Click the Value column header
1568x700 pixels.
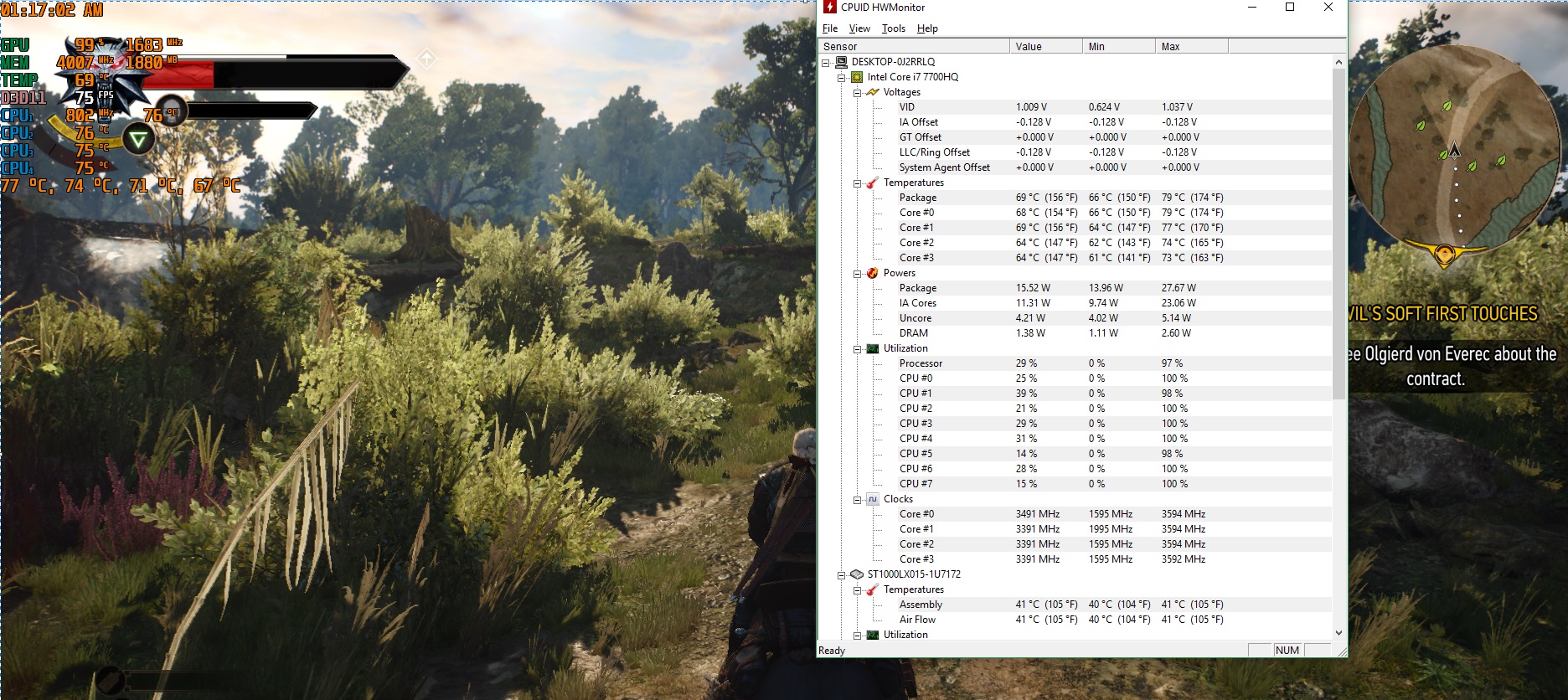(x=1045, y=47)
